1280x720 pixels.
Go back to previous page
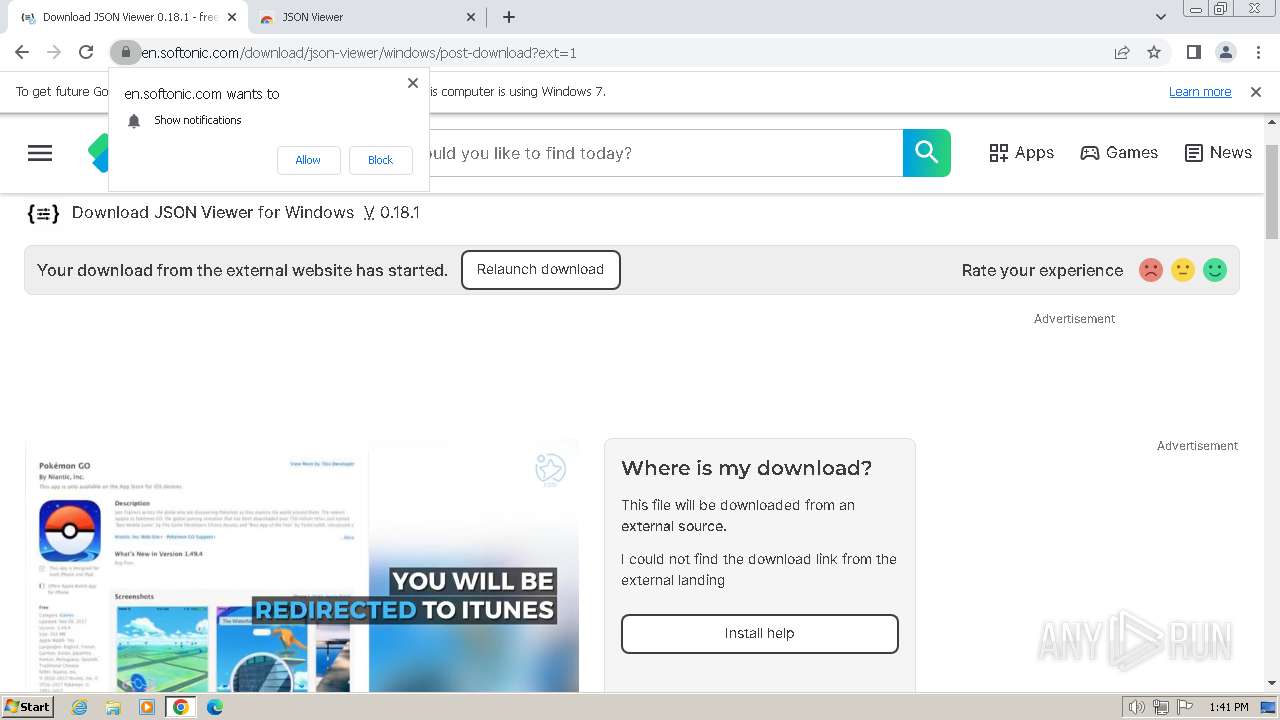pyautogui.click(x=22, y=52)
